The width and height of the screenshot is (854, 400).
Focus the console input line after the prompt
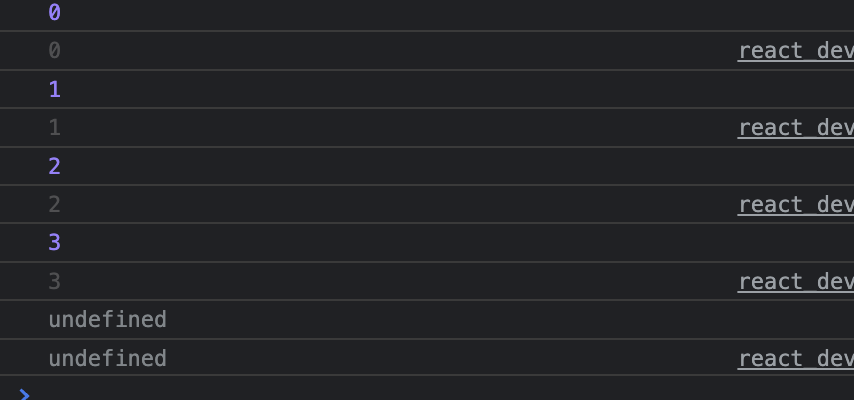coord(400,394)
